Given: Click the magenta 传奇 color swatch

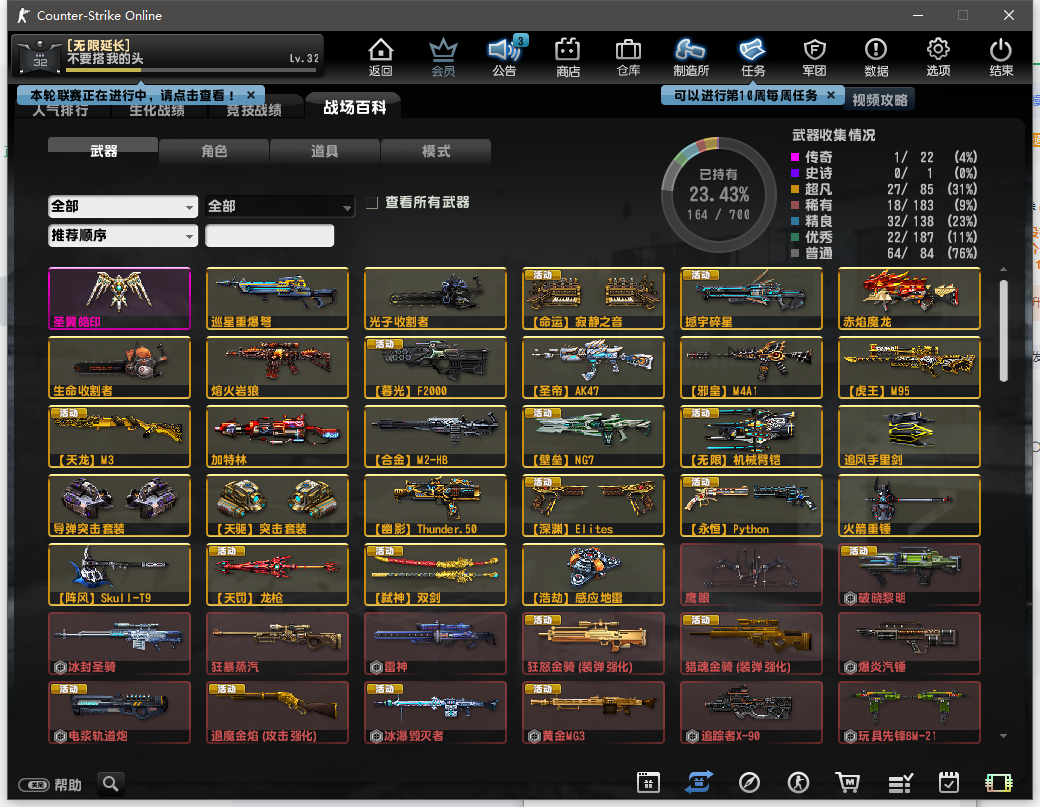Looking at the screenshot, I should click(795, 157).
